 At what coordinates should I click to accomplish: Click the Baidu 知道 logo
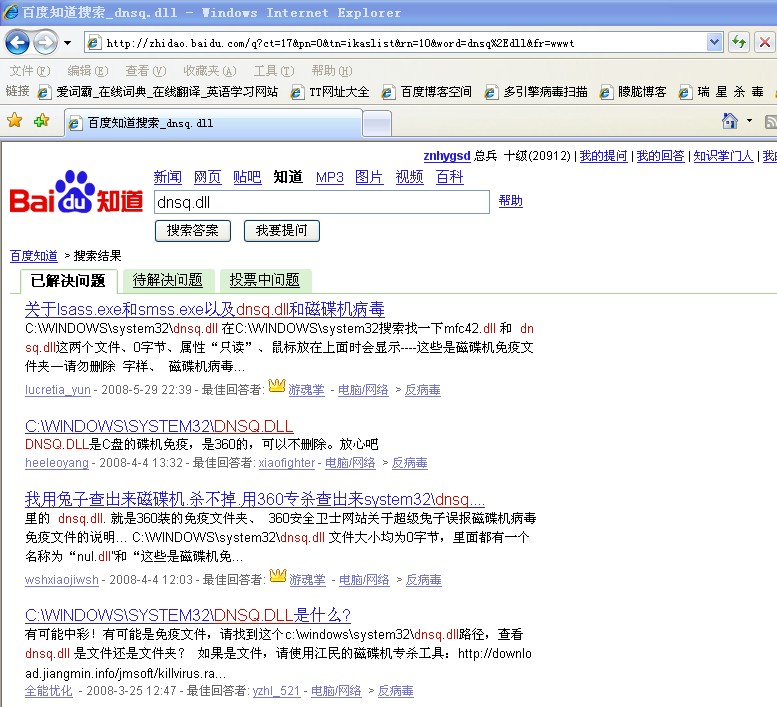(76, 192)
